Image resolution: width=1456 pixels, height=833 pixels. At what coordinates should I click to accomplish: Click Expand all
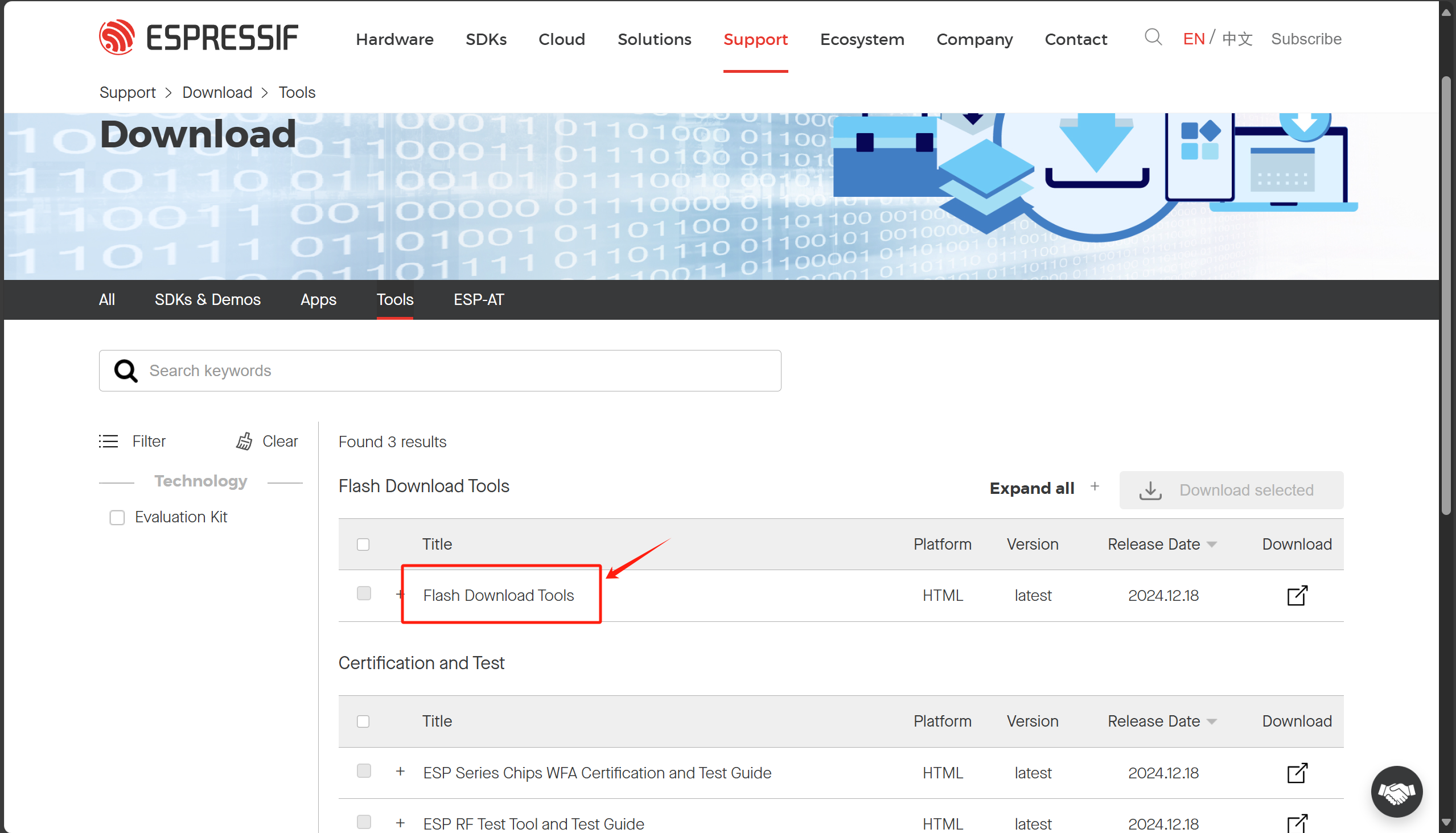tap(1031, 488)
